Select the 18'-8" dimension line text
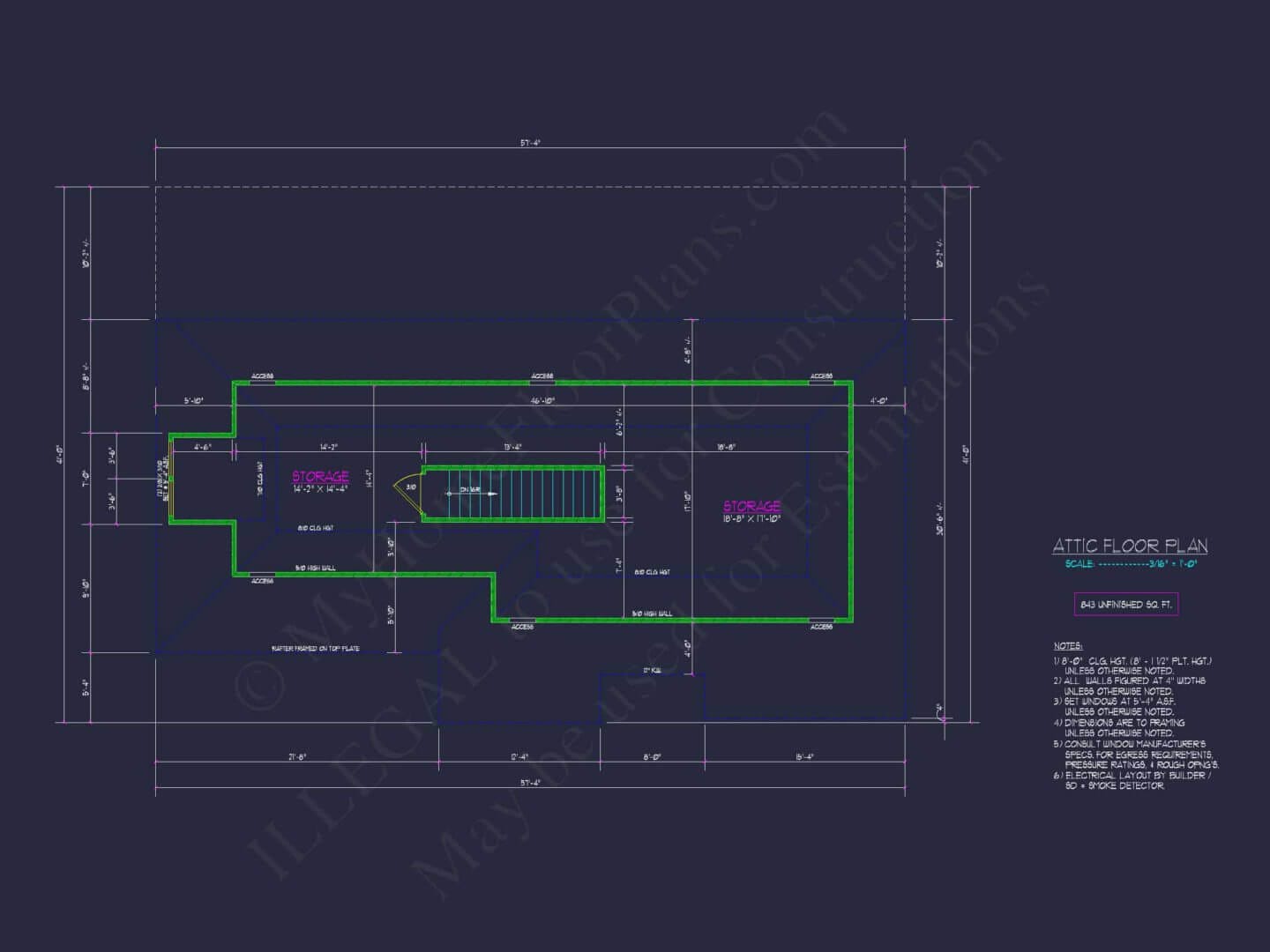The image size is (1270, 952). coord(726,447)
